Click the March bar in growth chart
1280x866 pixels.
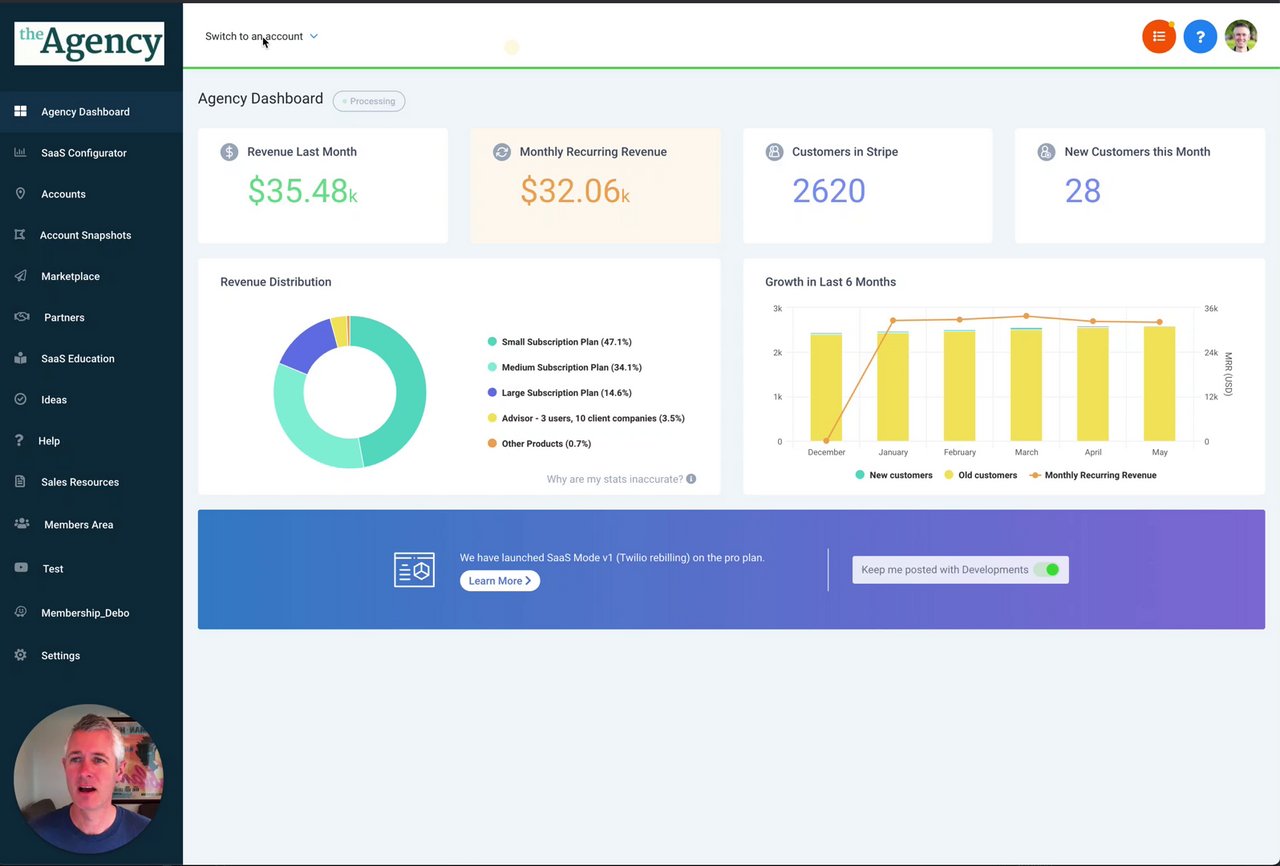pos(1026,385)
